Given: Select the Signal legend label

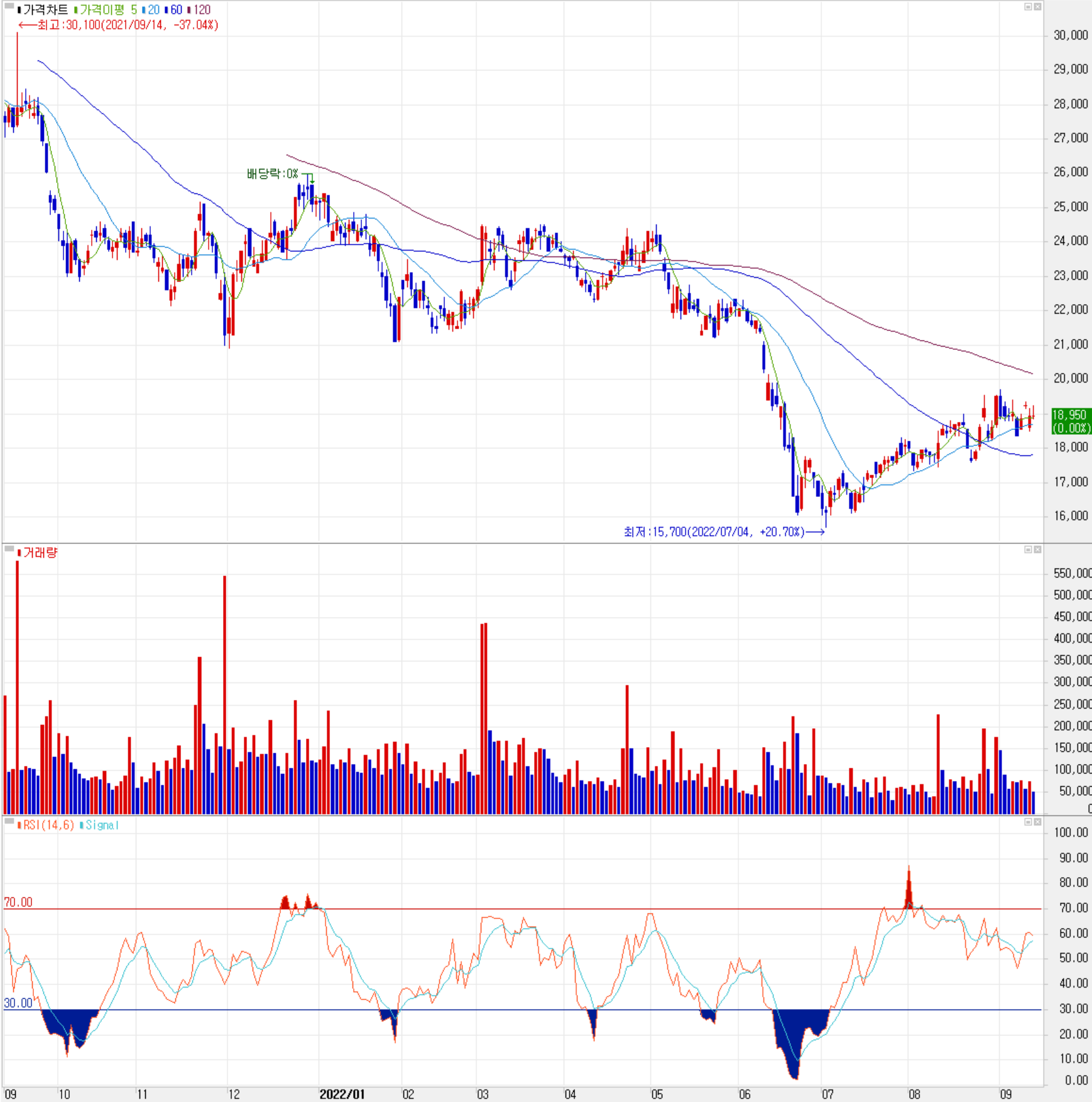Looking at the screenshot, I should click(99, 825).
